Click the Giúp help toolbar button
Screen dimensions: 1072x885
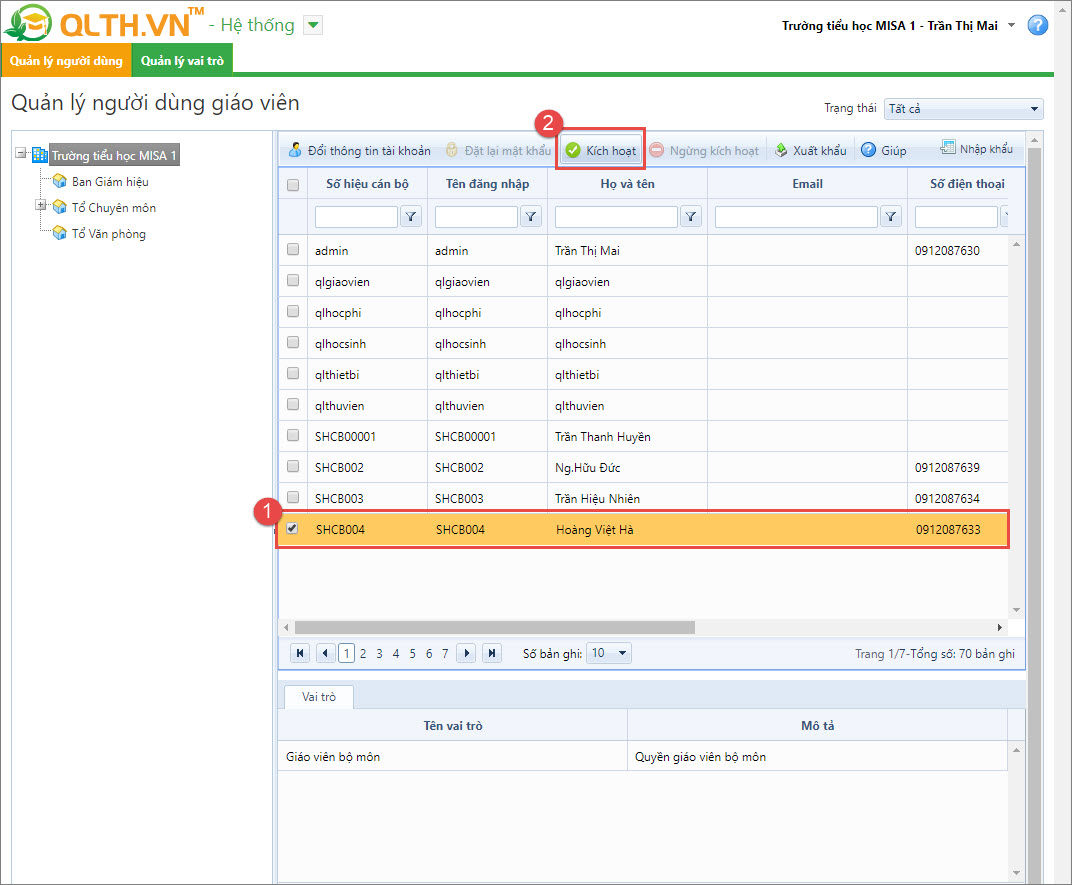tap(884, 150)
